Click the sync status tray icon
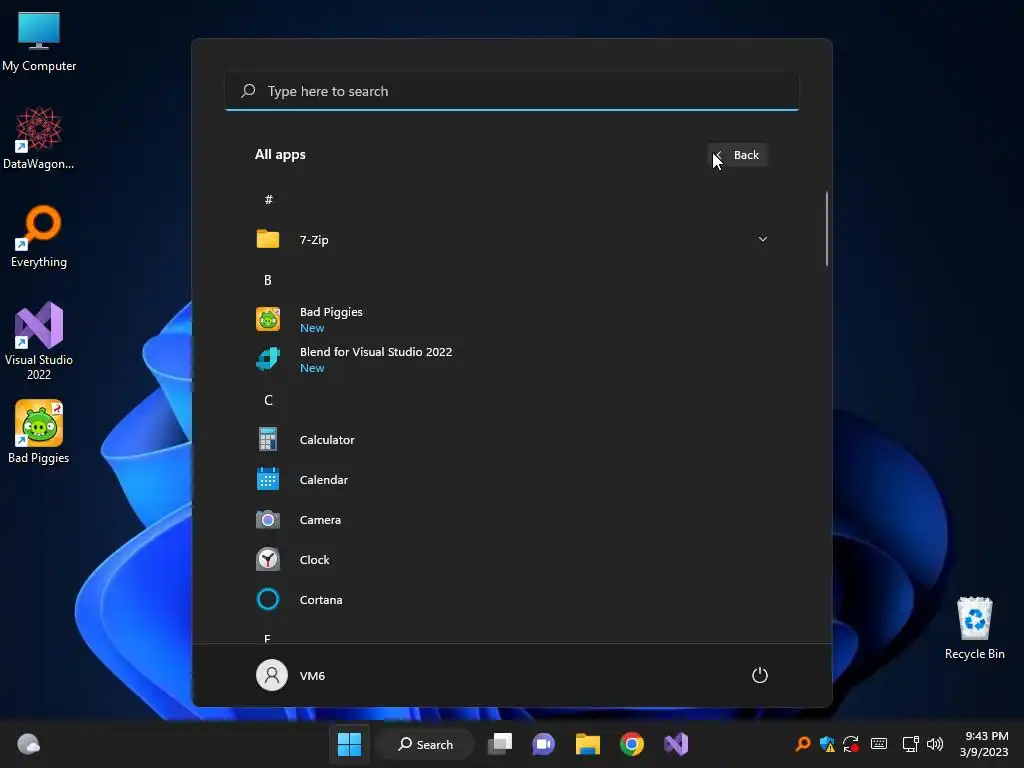Viewport: 1024px width, 768px height. pyautogui.click(x=851, y=744)
